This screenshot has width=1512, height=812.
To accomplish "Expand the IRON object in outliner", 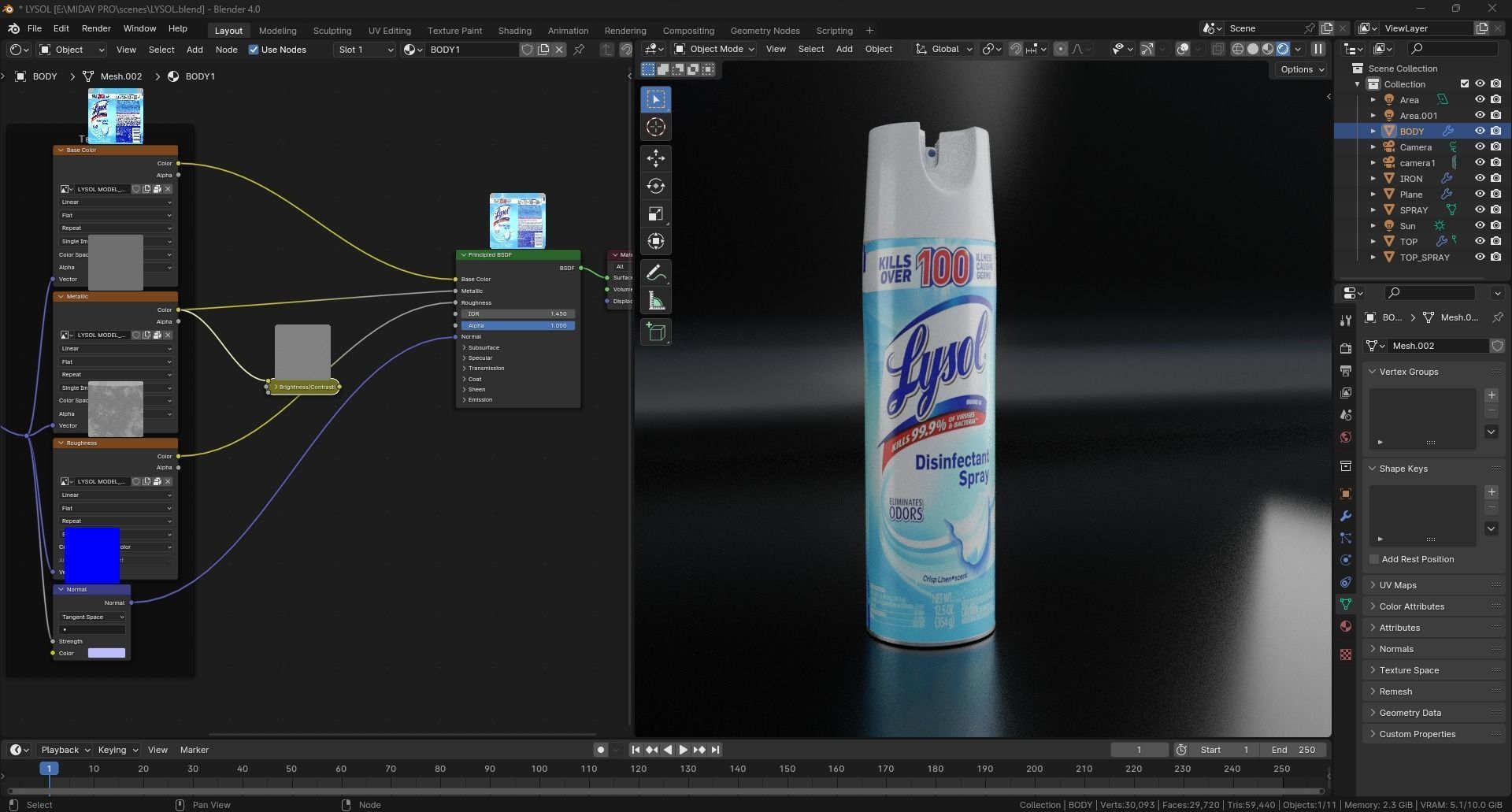I will coord(1373,179).
